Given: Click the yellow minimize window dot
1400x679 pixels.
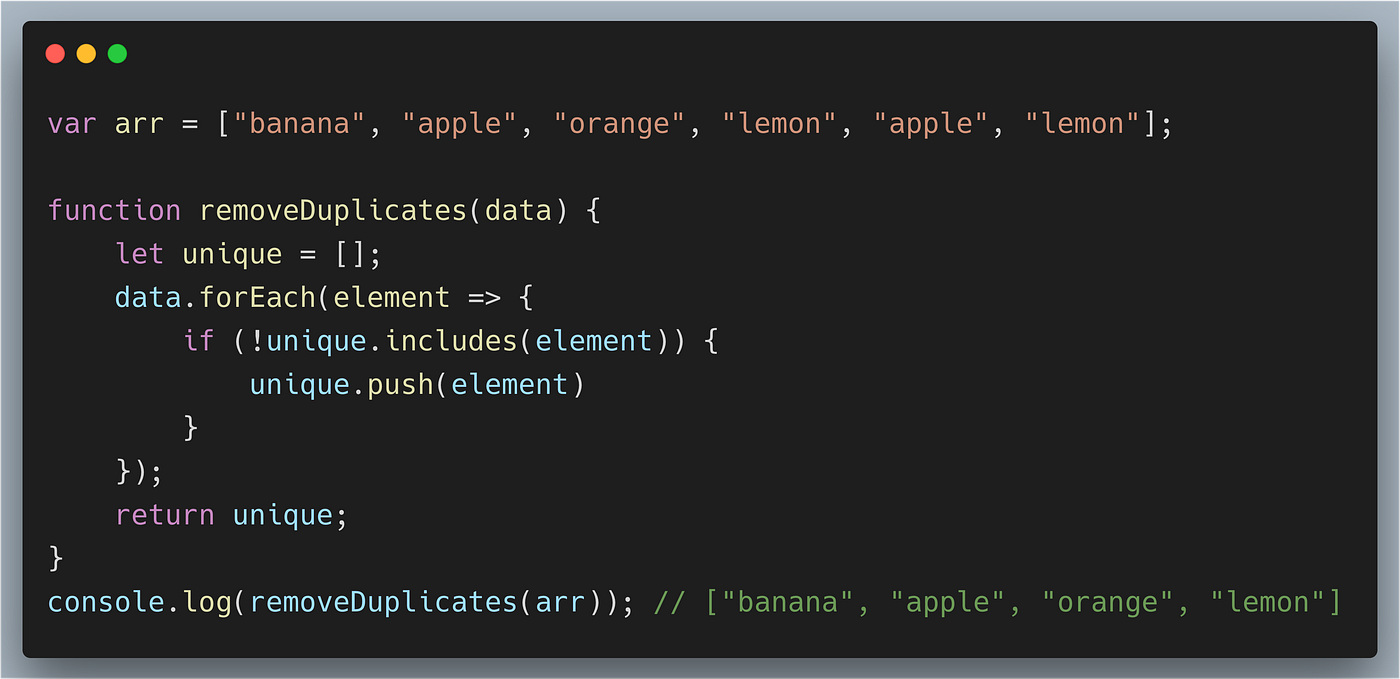Looking at the screenshot, I should (86, 54).
